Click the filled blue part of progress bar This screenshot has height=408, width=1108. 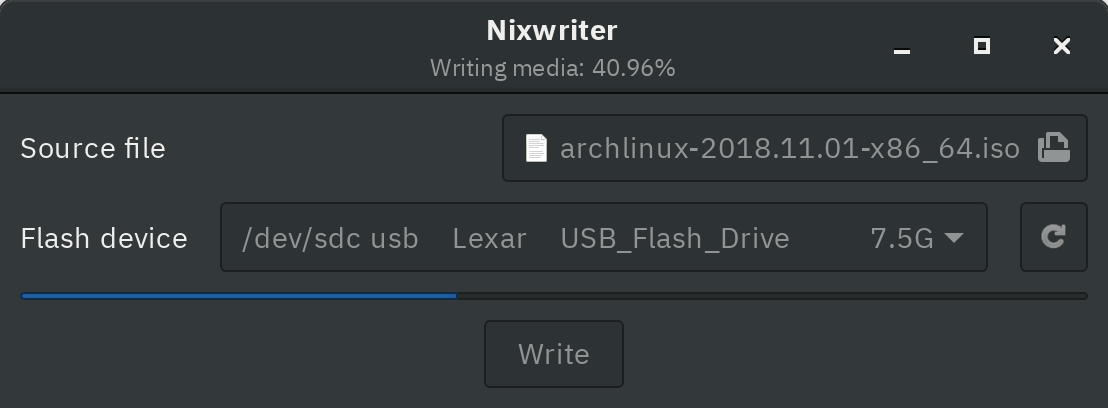click(x=239, y=296)
